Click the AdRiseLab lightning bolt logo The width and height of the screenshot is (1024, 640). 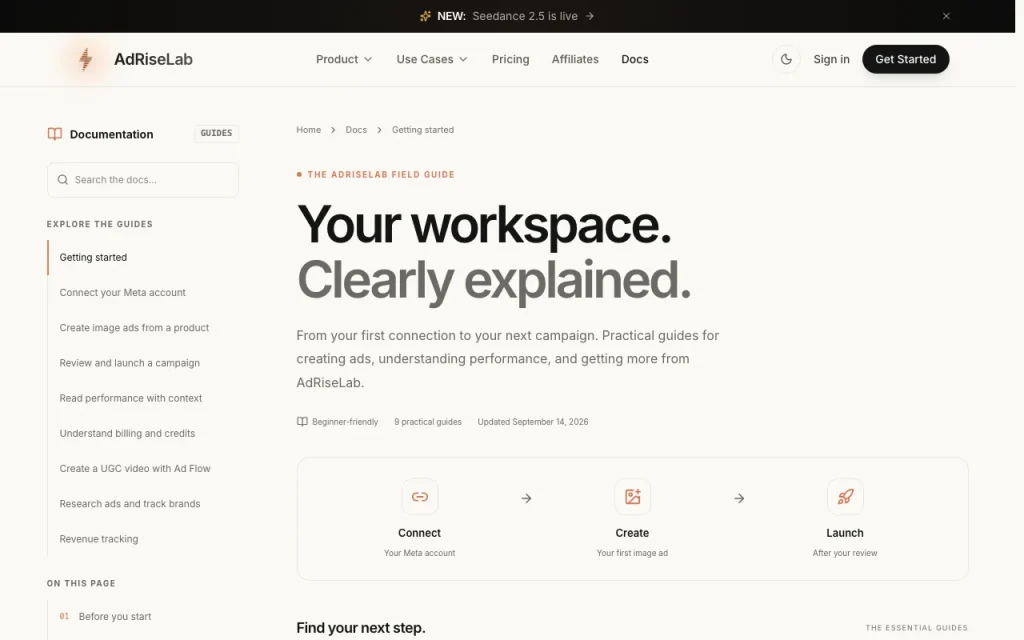[x=86, y=59]
